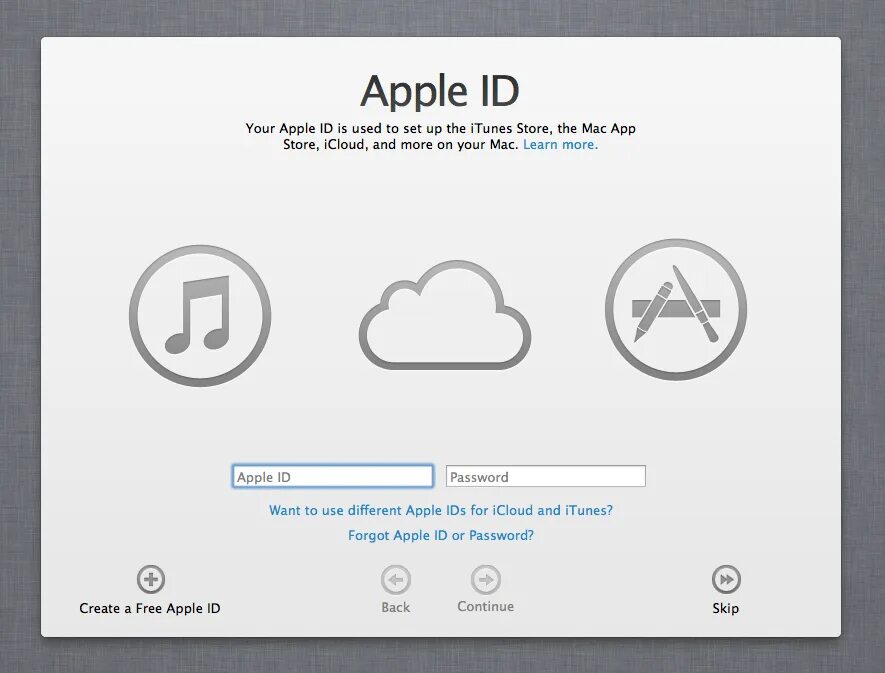Select the Back text label
This screenshot has height=673, width=885.
pyautogui.click(x=396, y=608)
